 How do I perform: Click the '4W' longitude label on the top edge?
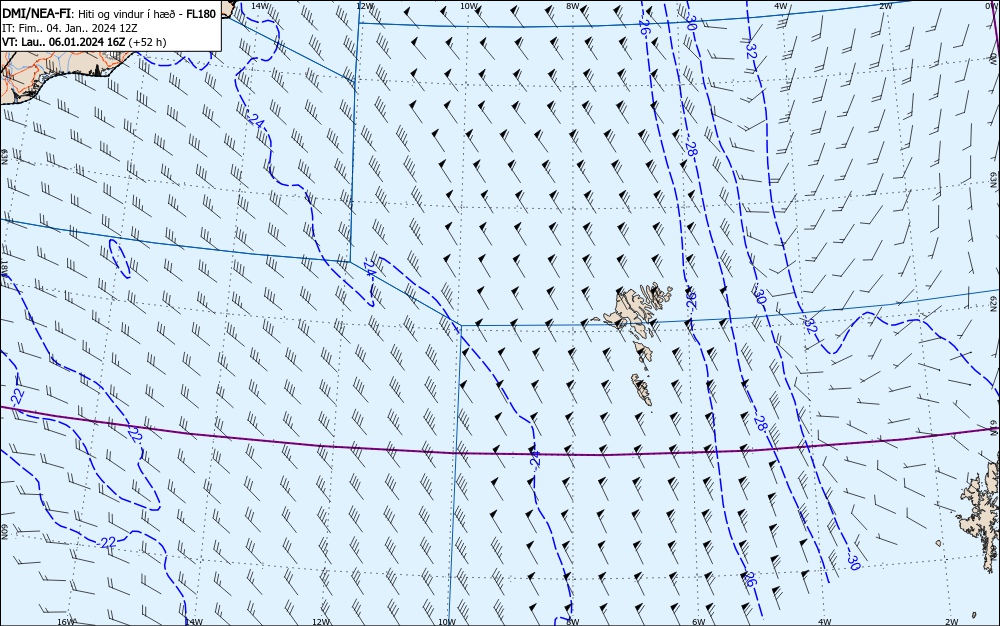tap(781, 6)
